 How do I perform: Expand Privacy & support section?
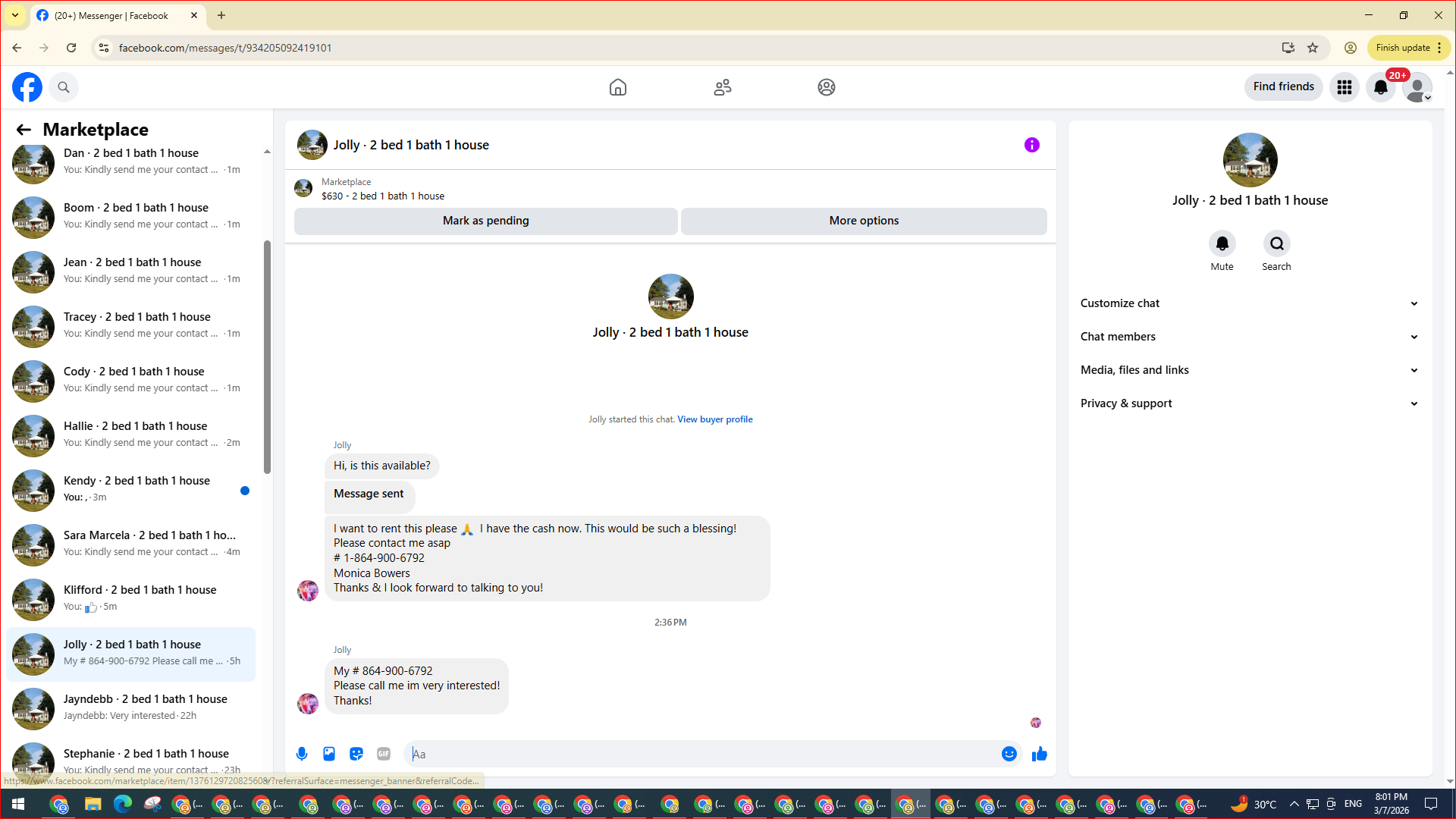(1249, 403)
